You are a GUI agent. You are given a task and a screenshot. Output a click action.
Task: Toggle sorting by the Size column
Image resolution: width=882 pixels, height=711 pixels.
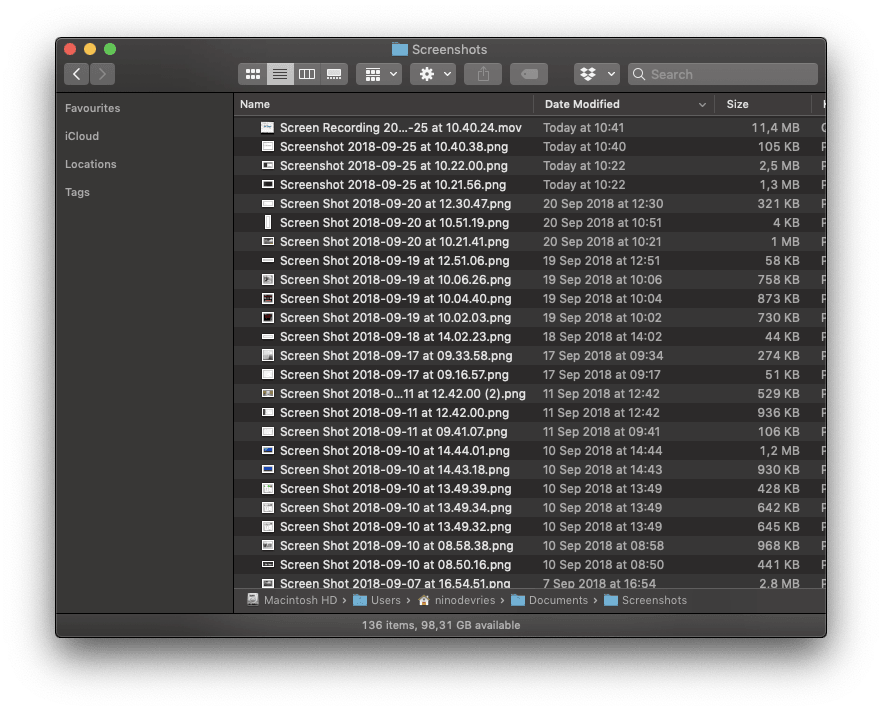pyautogui.click(x=737, y=104)
